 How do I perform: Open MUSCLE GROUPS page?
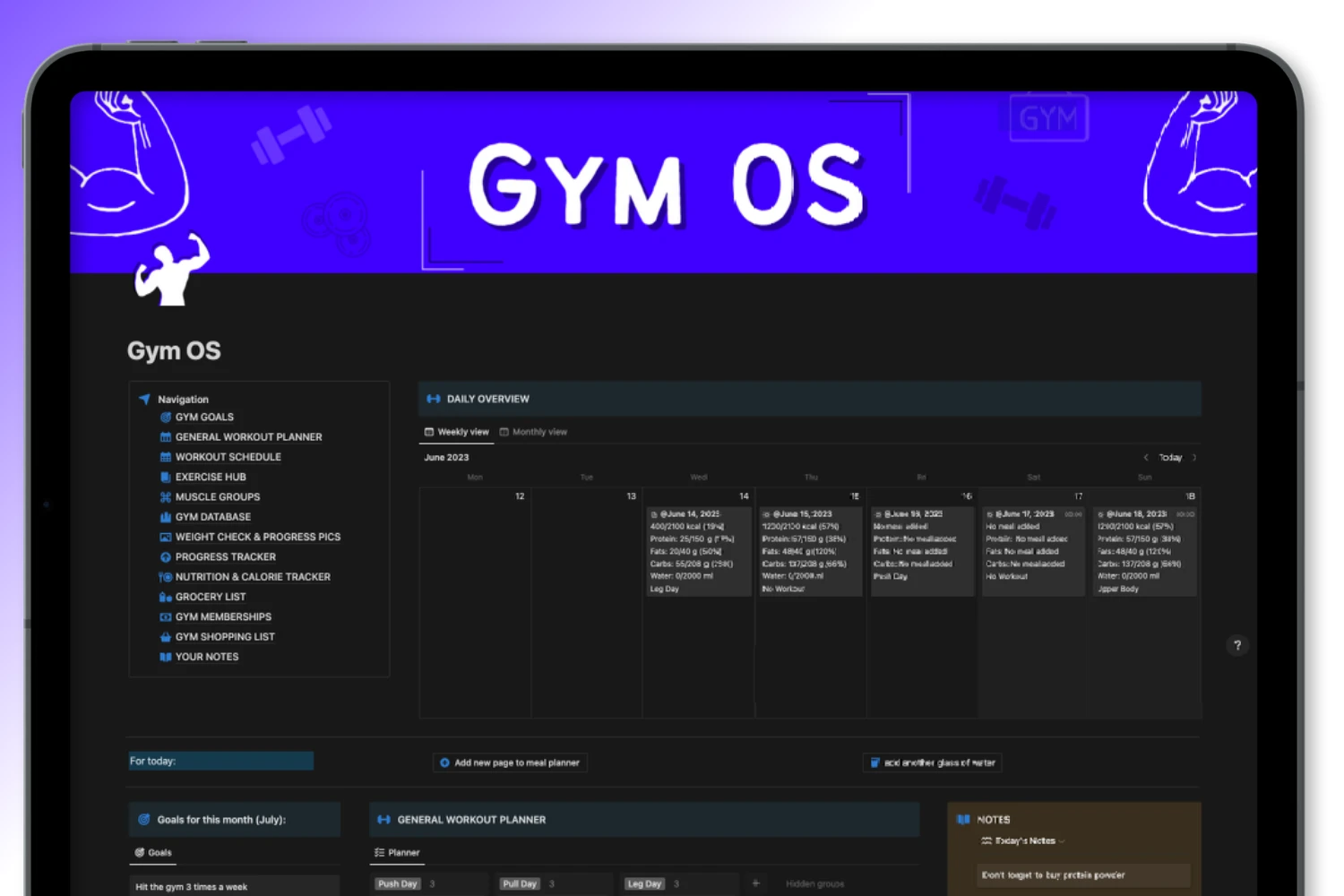click(x=218, y=497)
